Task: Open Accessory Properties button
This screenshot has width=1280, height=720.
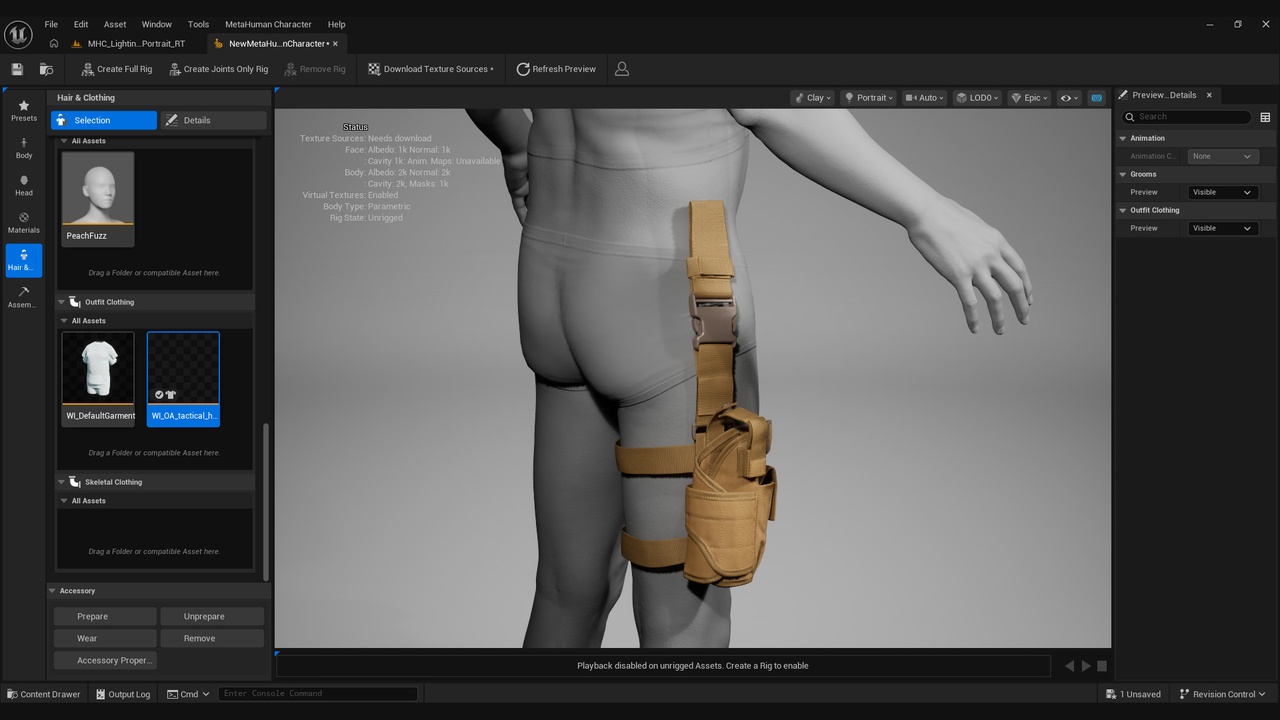Action: [105, 660]
